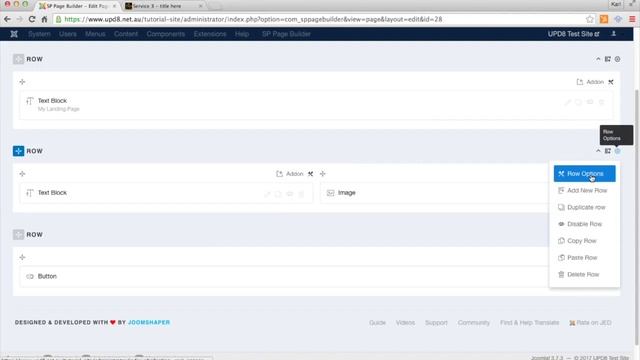Open the Extensions menu
This screenshot has width=640, height=360.
pyautogui.click(x=210, y=34)
